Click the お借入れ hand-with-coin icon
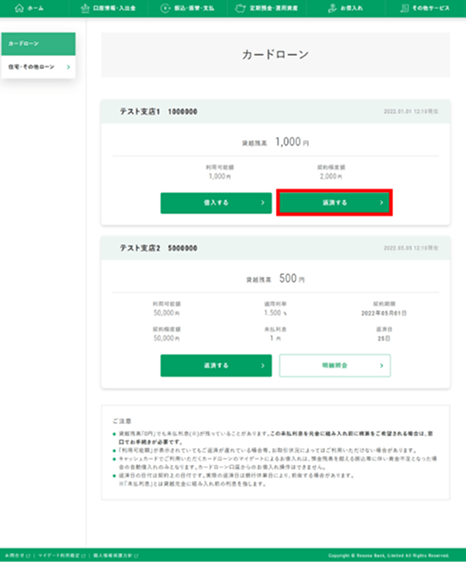The width and height of the screenshot is (466, 562). pyautogui.click(x=332, y=8)
